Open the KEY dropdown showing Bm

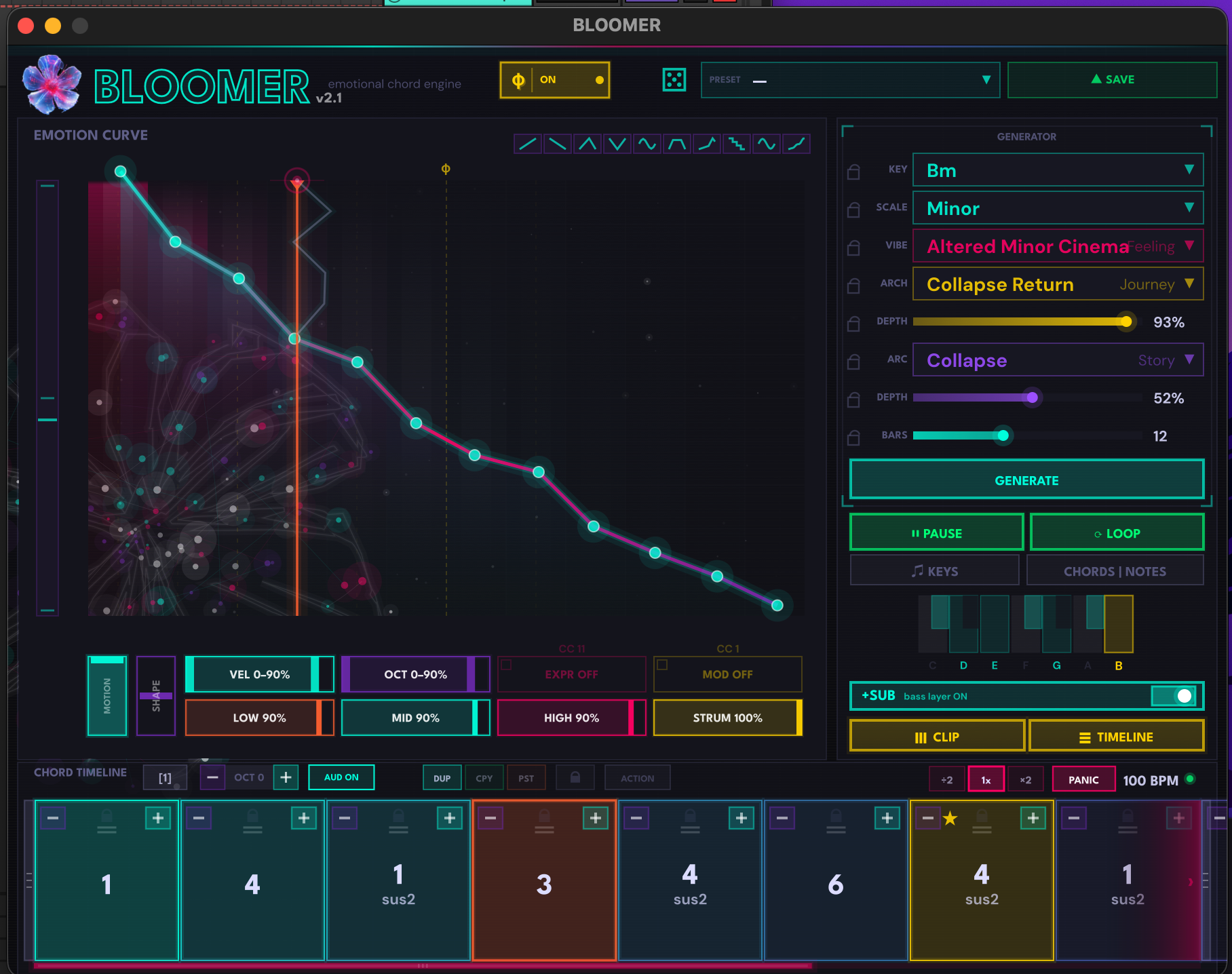[1058, 170]
